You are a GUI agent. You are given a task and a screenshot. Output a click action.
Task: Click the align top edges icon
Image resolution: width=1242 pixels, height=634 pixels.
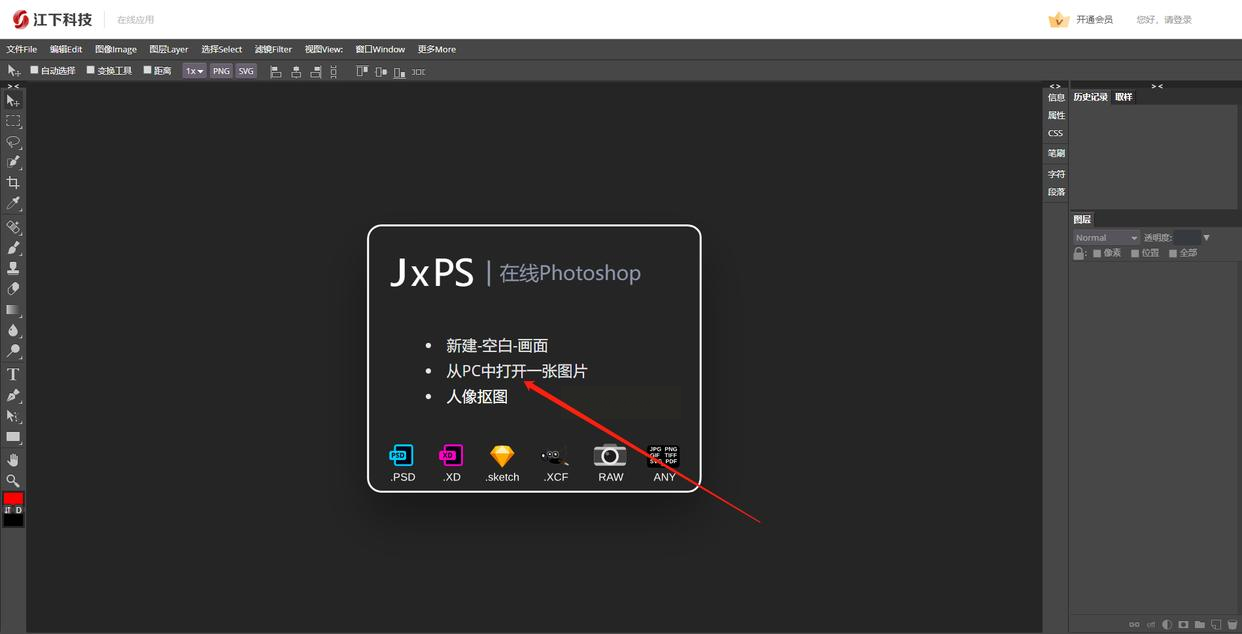pos(362,72)
